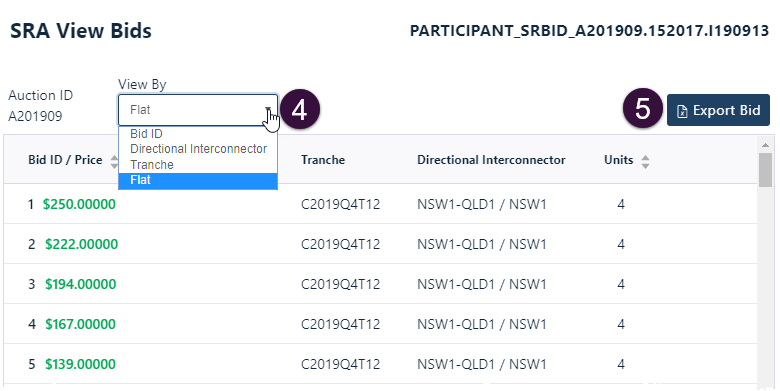Click the step 4 callout marker
The image size is (780, 391).
[x=299, y=109]
